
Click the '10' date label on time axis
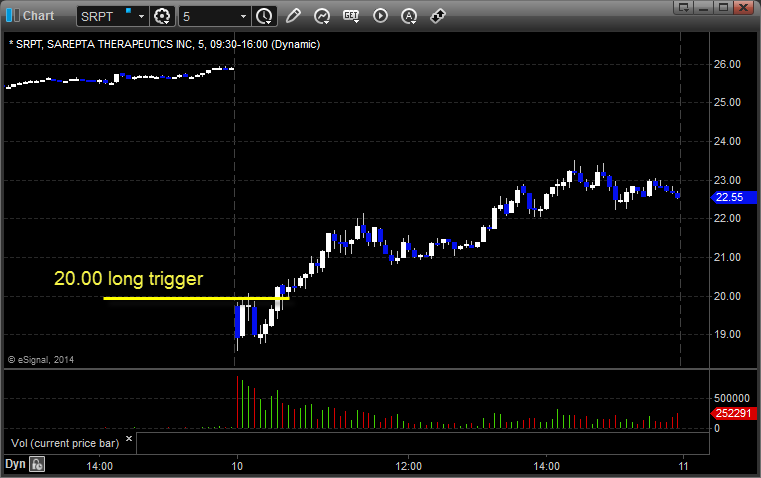237,466
